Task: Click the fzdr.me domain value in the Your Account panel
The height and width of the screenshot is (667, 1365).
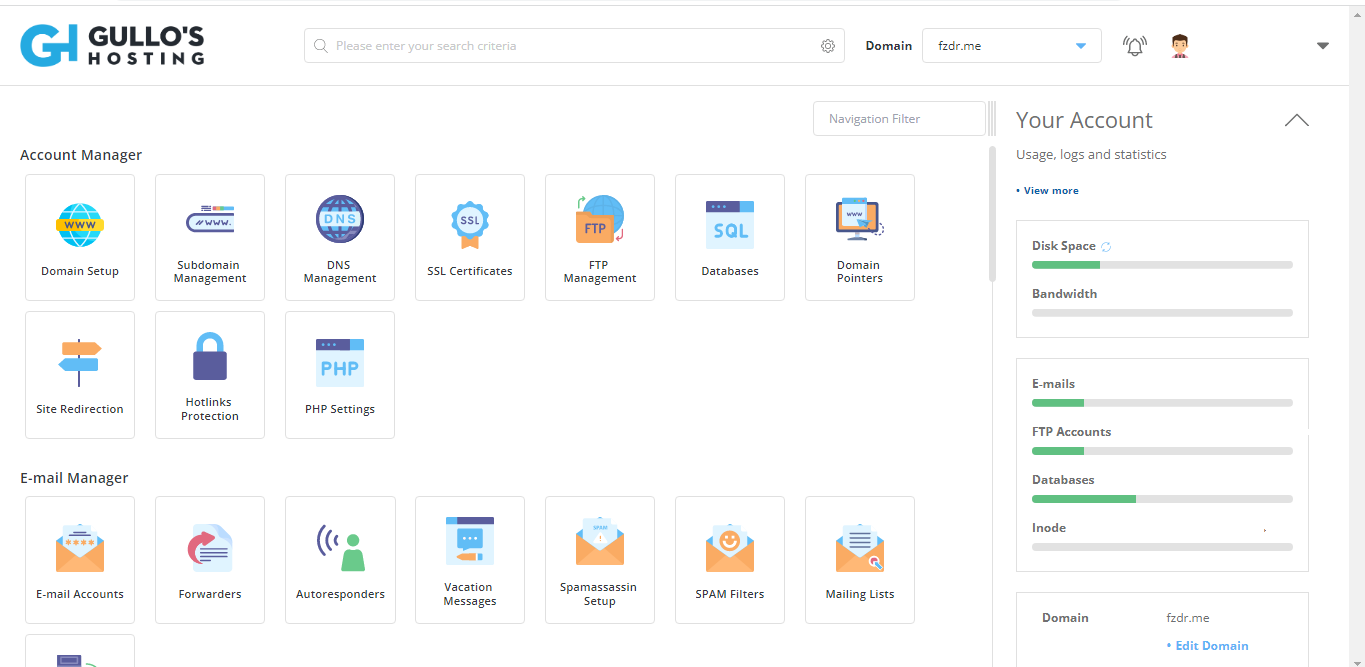Action: coord(1188,618)
